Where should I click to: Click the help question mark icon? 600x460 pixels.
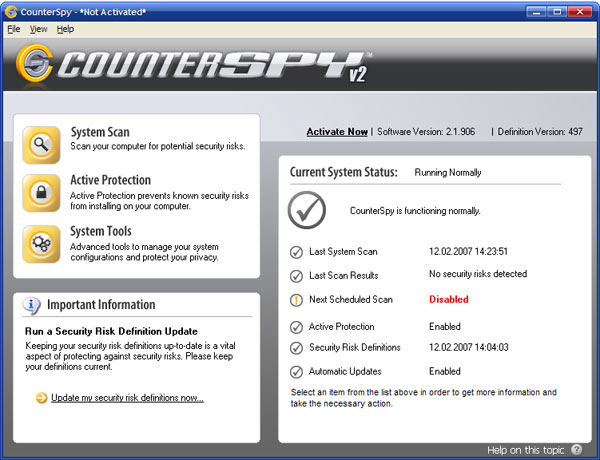(x=577, y=450)
